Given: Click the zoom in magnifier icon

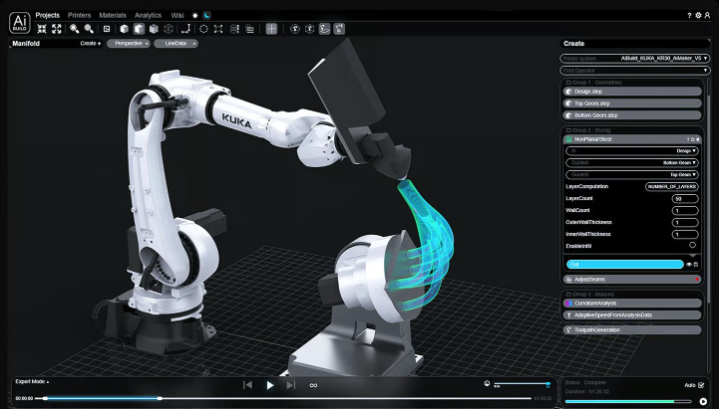Looking at the screenshot, I should pos(74,29).
